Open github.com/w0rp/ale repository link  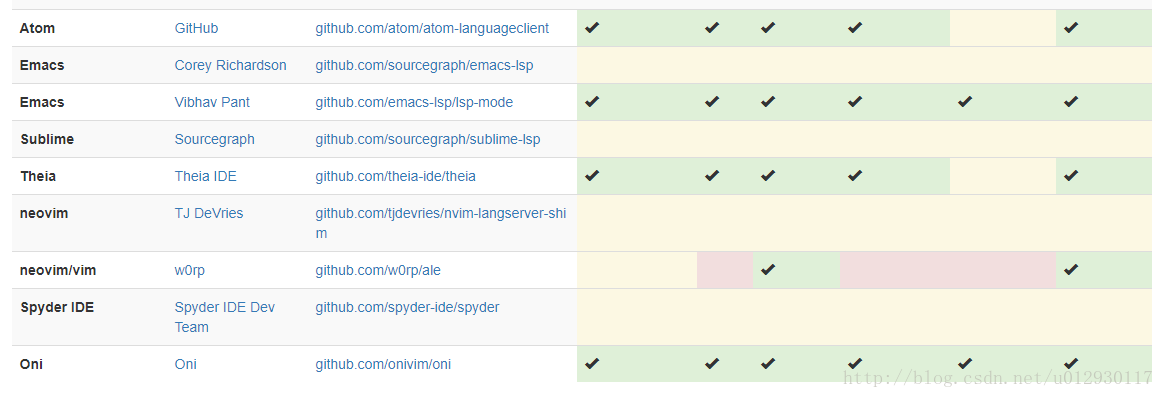point(378,270)
